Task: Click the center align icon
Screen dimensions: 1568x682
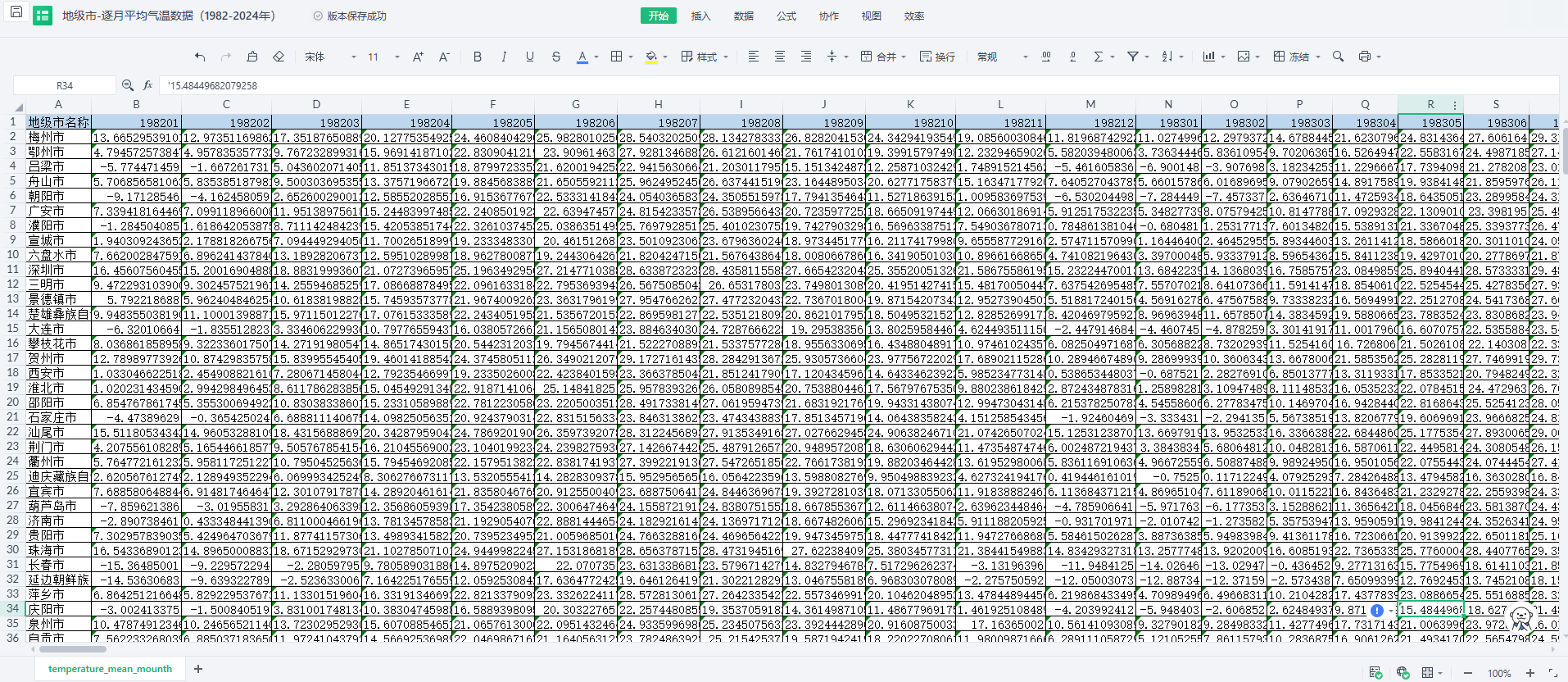Action: (780, 57)
